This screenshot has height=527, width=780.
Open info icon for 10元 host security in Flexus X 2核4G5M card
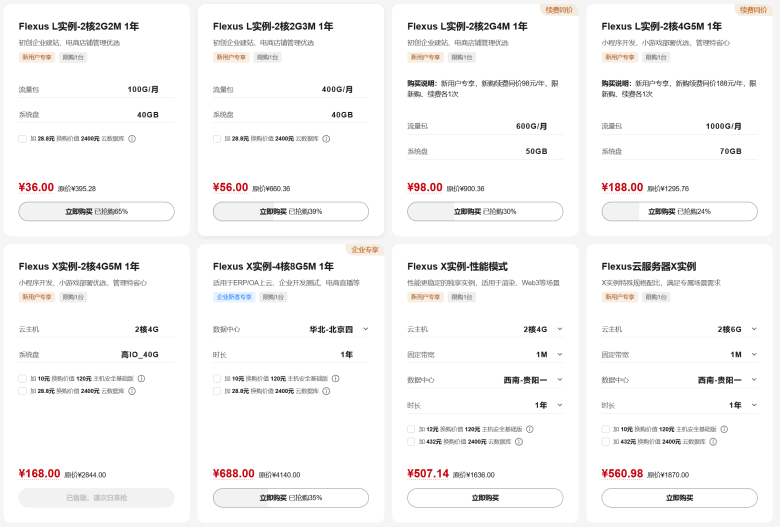point(141,379)
